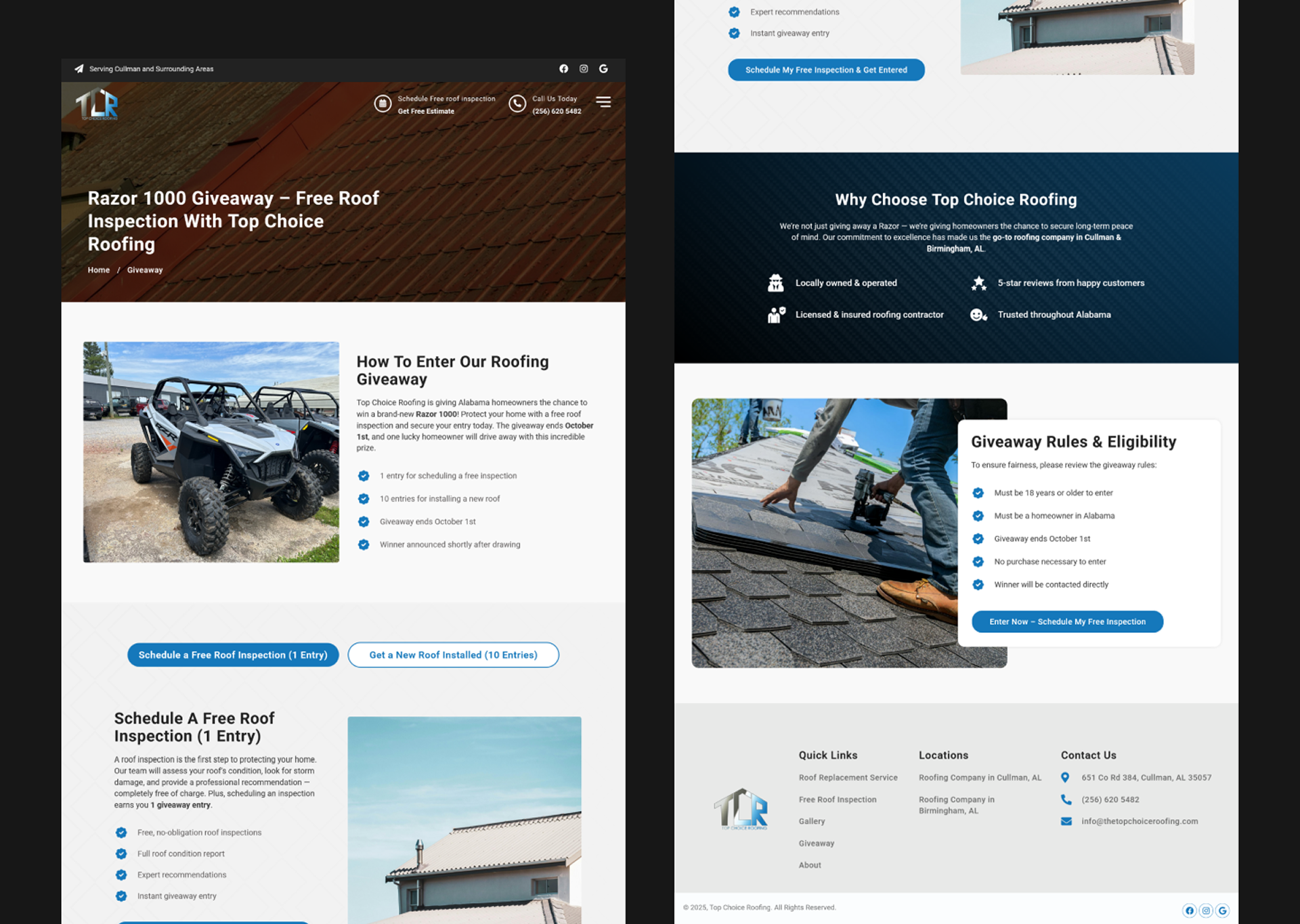Image resolution: width=1300 pixels, height=924 pixels.
Task: Click Schedule My Free Inspection & Get Entered
Action: tap(826, 70)
